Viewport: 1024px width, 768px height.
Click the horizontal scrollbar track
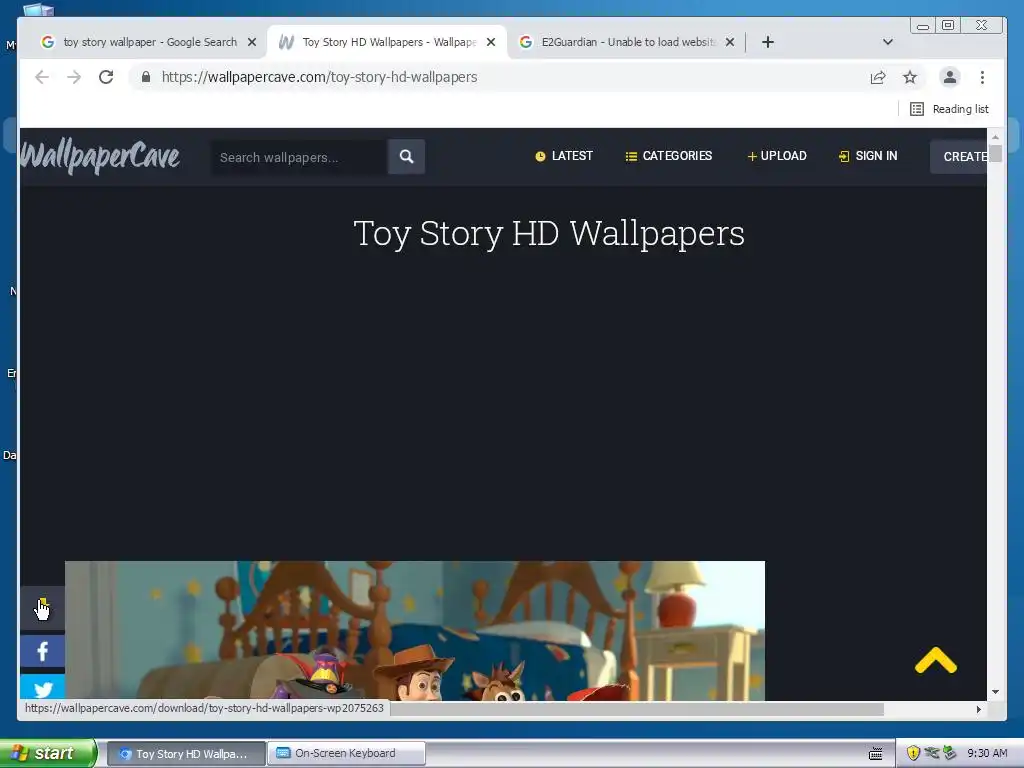point(927,709)
